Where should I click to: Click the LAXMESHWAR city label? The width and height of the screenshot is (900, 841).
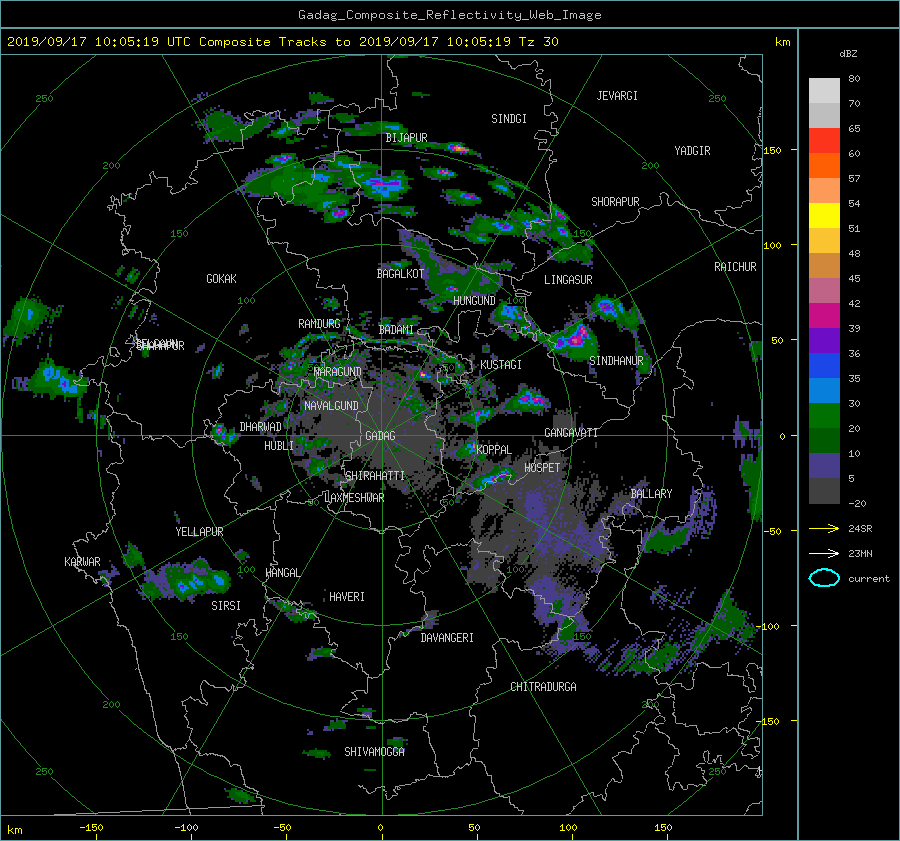point(354,498)
